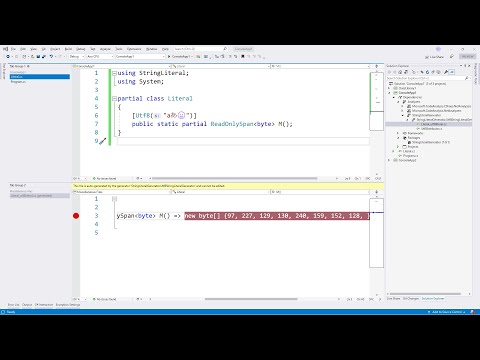The height and width of the screenshot is (360, 480).
Task: Open the Build menu
Action: (68, 49)
